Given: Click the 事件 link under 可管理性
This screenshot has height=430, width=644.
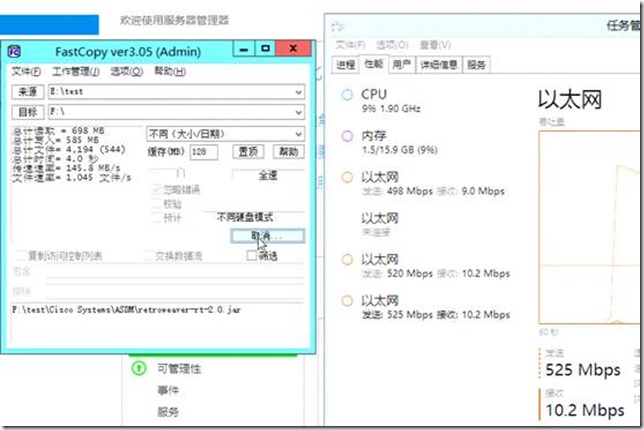Looking at the screenshot, I should pos(168,390).
